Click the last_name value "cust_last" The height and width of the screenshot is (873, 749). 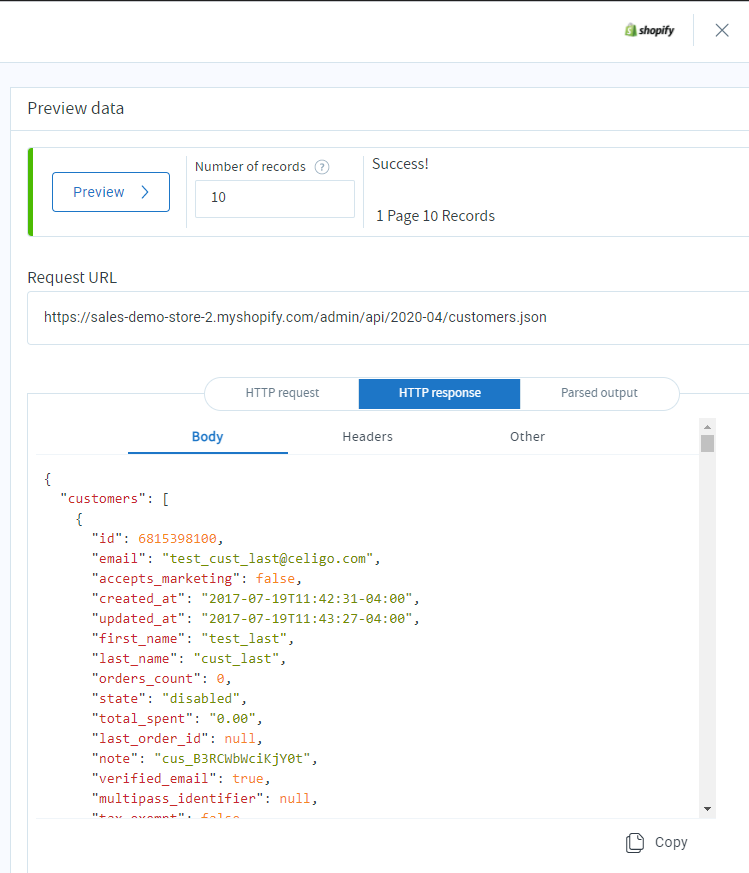(x=236, y=659)
